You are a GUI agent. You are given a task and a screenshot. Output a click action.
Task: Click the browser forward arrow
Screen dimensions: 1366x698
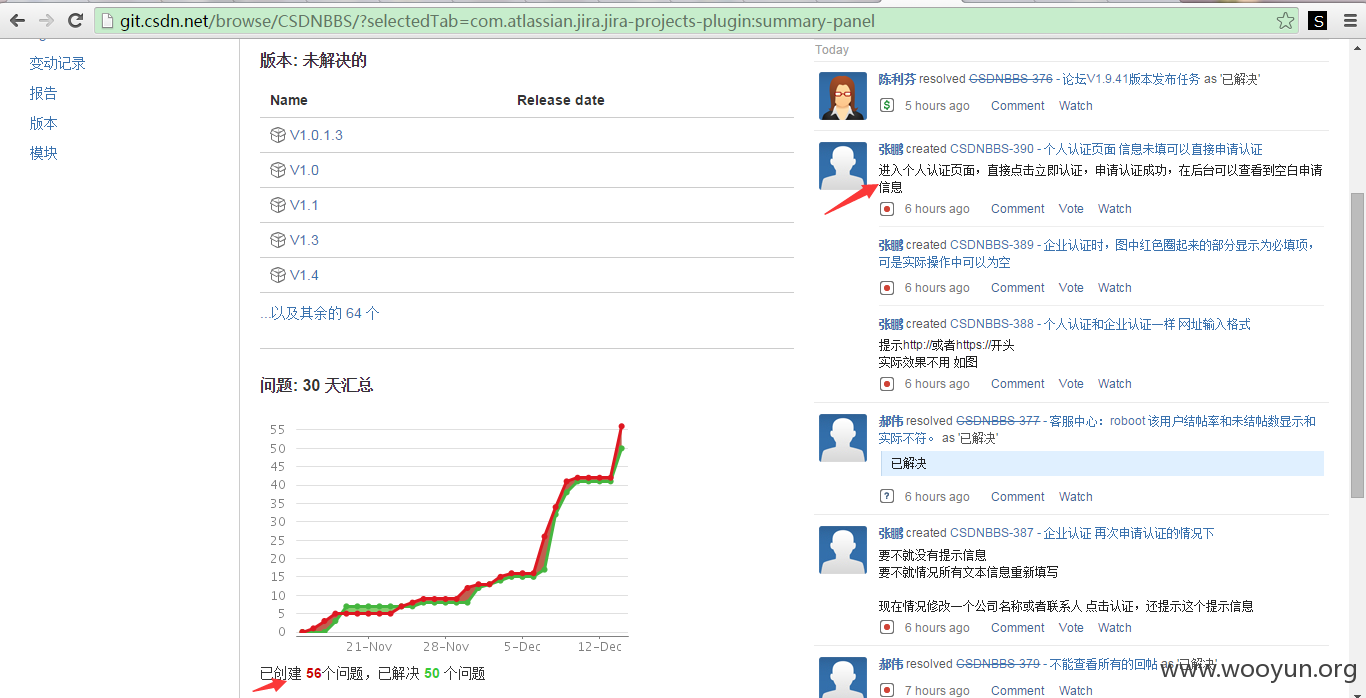(46, 20)
